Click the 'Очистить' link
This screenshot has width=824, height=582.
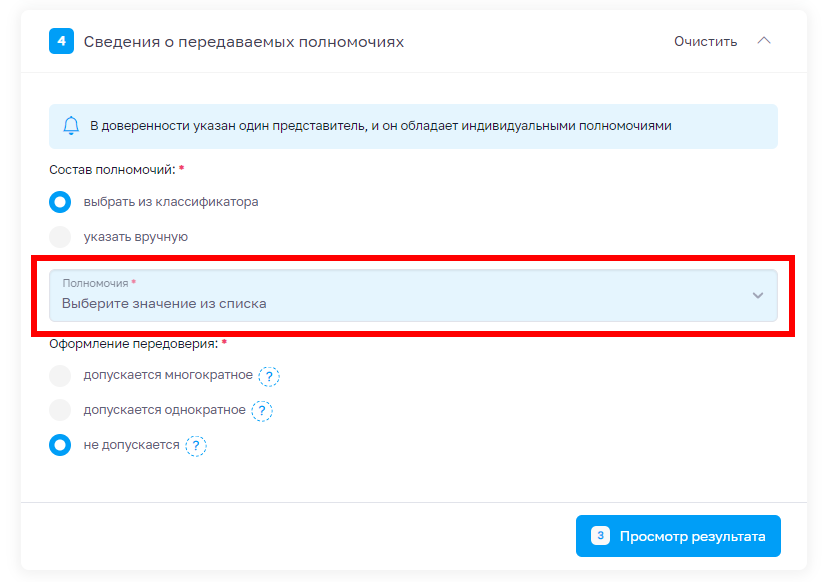pyautogui.click(x=705, y=42)
